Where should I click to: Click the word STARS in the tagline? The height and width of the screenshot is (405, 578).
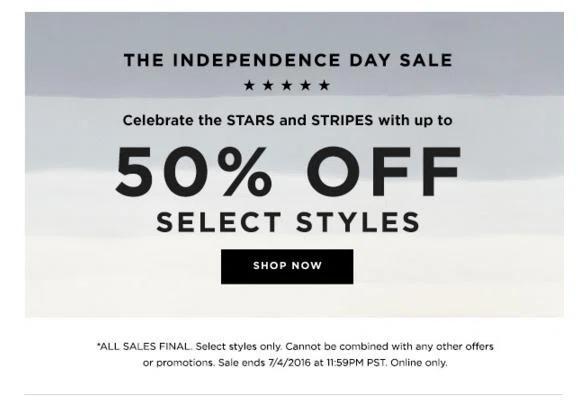pos(251,120)
